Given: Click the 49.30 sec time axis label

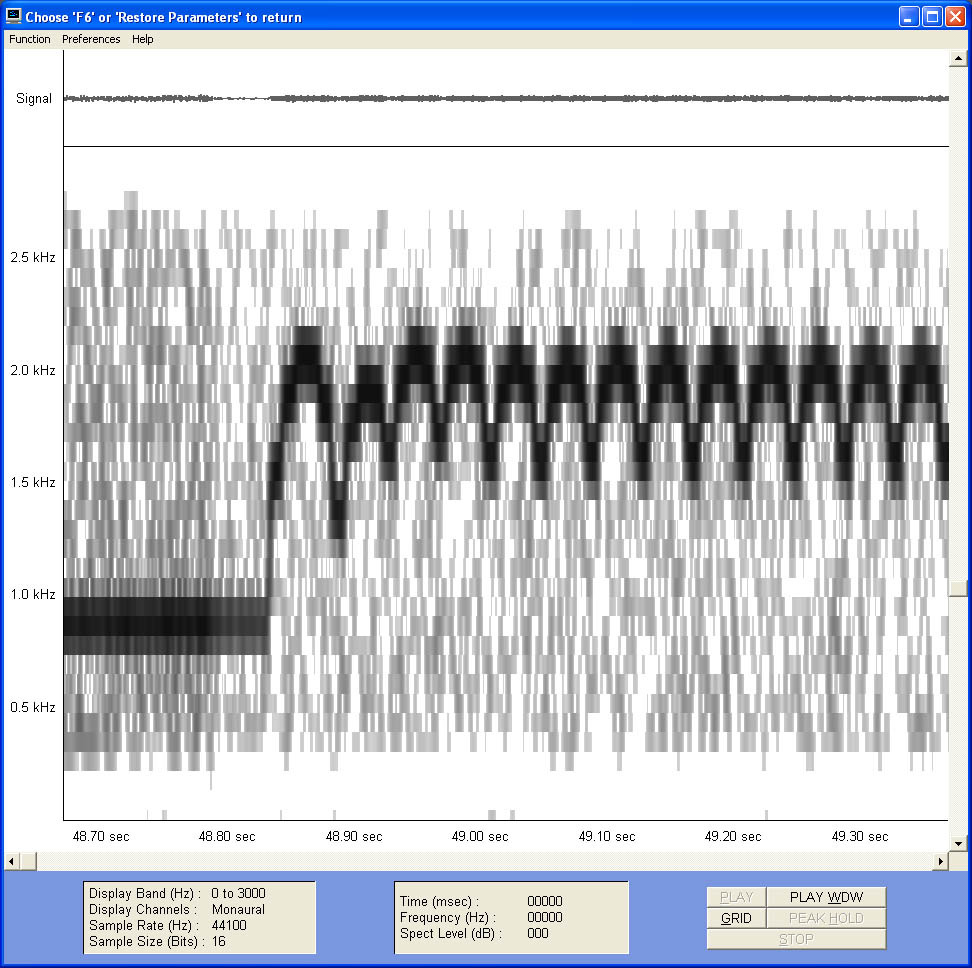Looking at the screenshot, I should pyautogui.click(x=860, y=837).
